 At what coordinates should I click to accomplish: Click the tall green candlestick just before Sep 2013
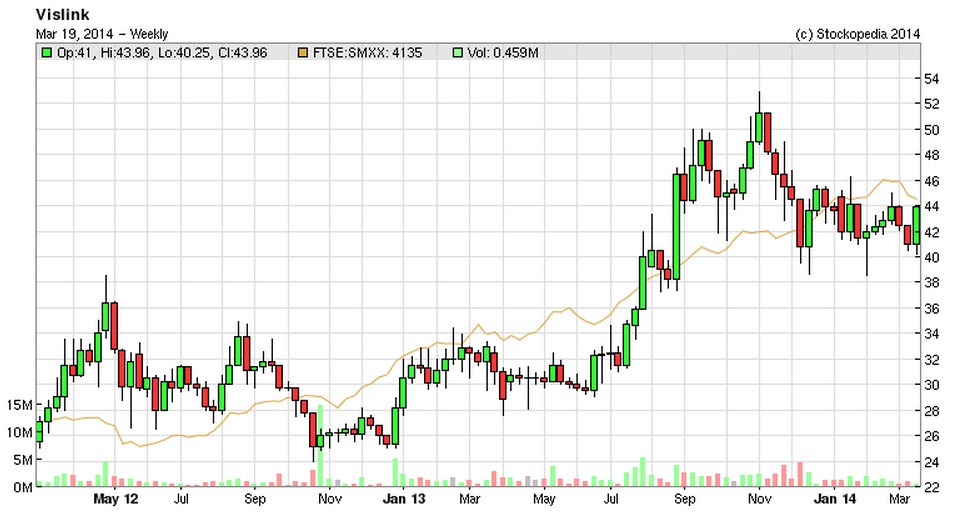(677, 227)
